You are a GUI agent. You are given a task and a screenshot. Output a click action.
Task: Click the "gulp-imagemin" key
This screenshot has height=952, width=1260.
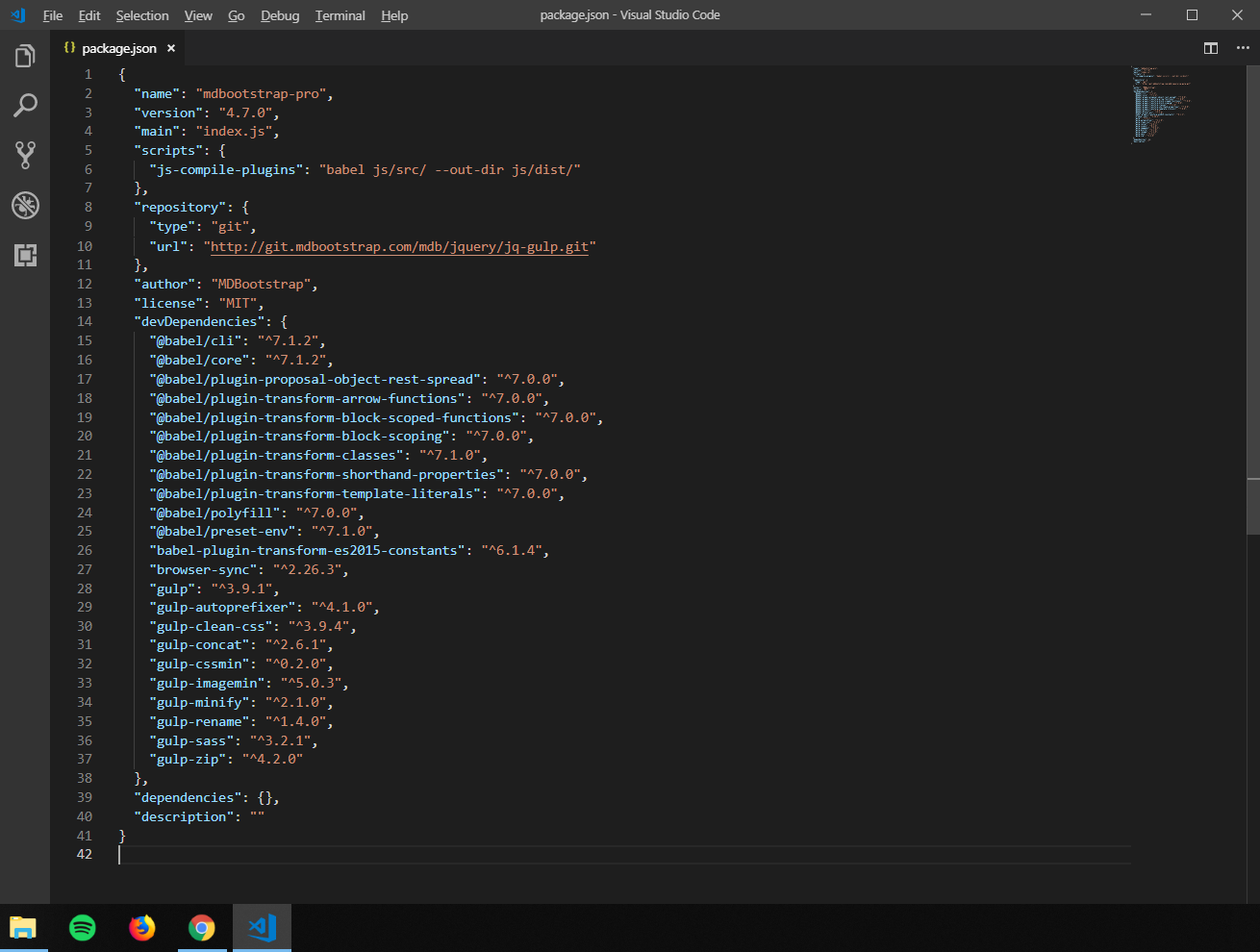207,684
